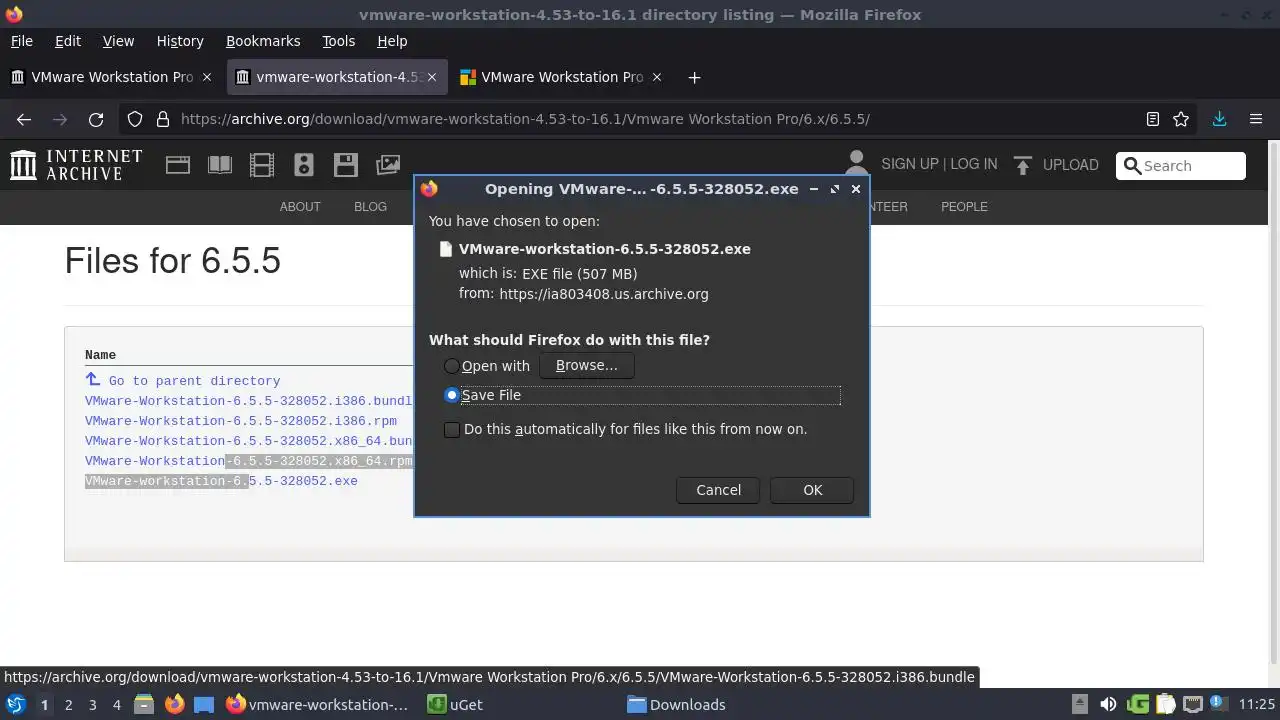Image resolution: width=1280 pixels, height=720 pixels.
Task: Open the Archive texts book icon
Action: (220, 165)
